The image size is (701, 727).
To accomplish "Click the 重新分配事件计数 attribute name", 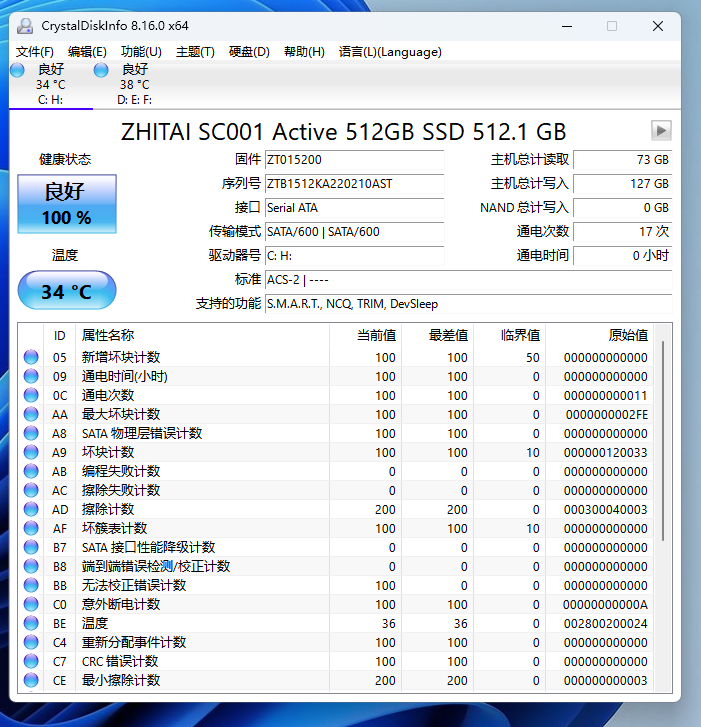I will 134,642.
